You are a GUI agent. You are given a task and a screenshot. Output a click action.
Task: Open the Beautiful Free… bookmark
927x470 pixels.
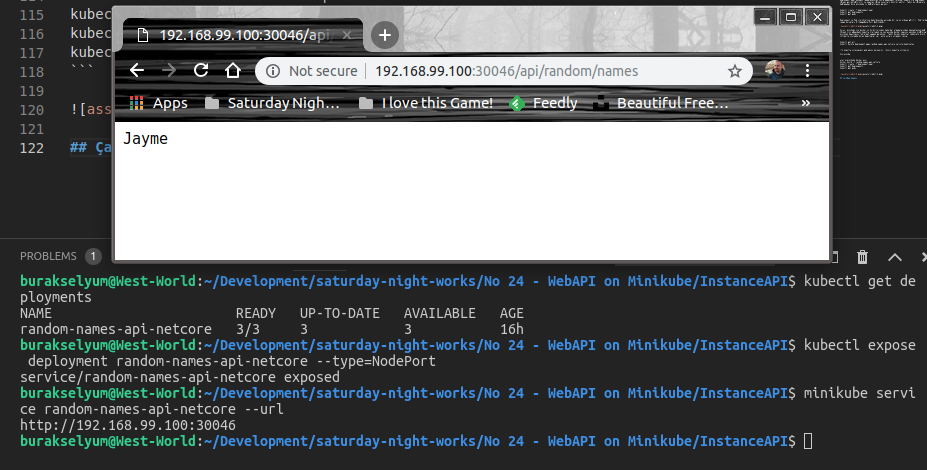coord(661,102)
